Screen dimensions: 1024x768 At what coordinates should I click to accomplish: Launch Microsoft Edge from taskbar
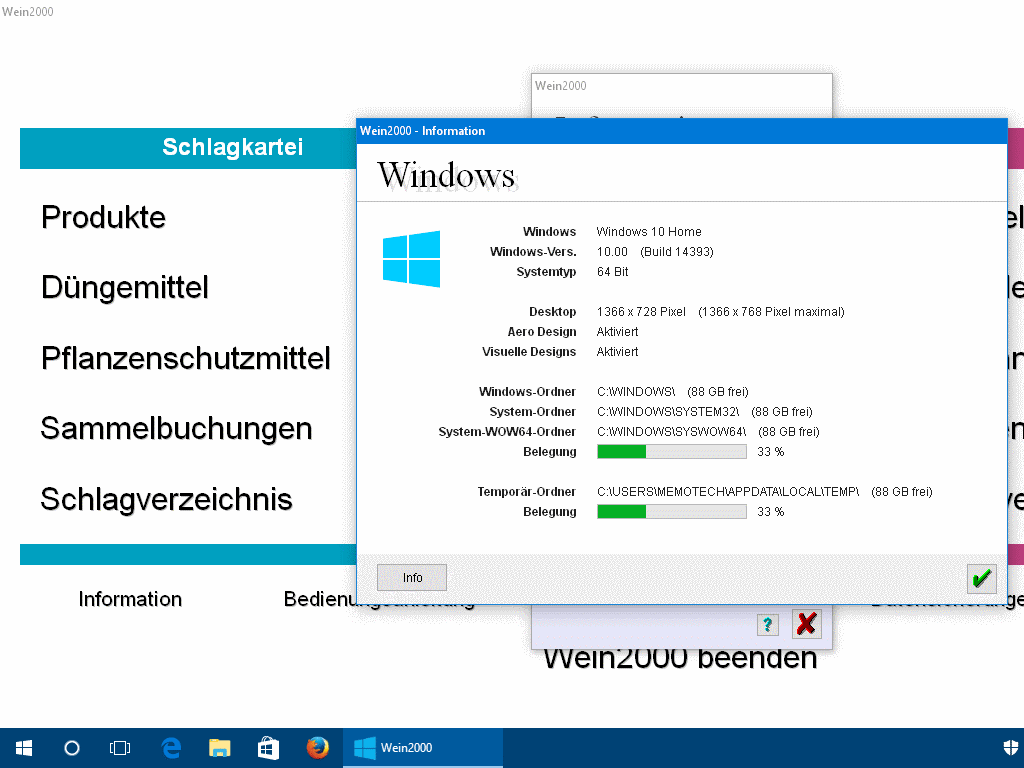pyautogui.click(x=171, y=747)
